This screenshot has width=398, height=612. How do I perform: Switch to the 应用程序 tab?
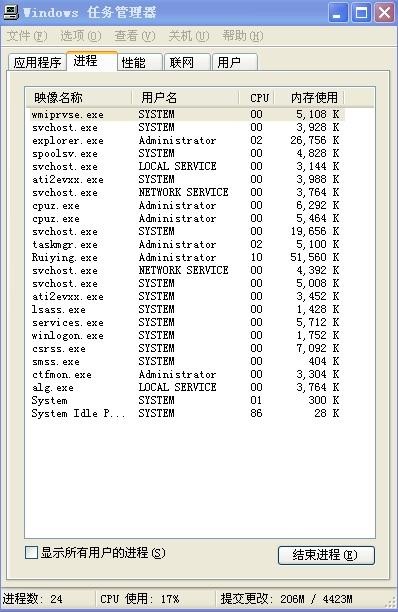pos(37,62)
